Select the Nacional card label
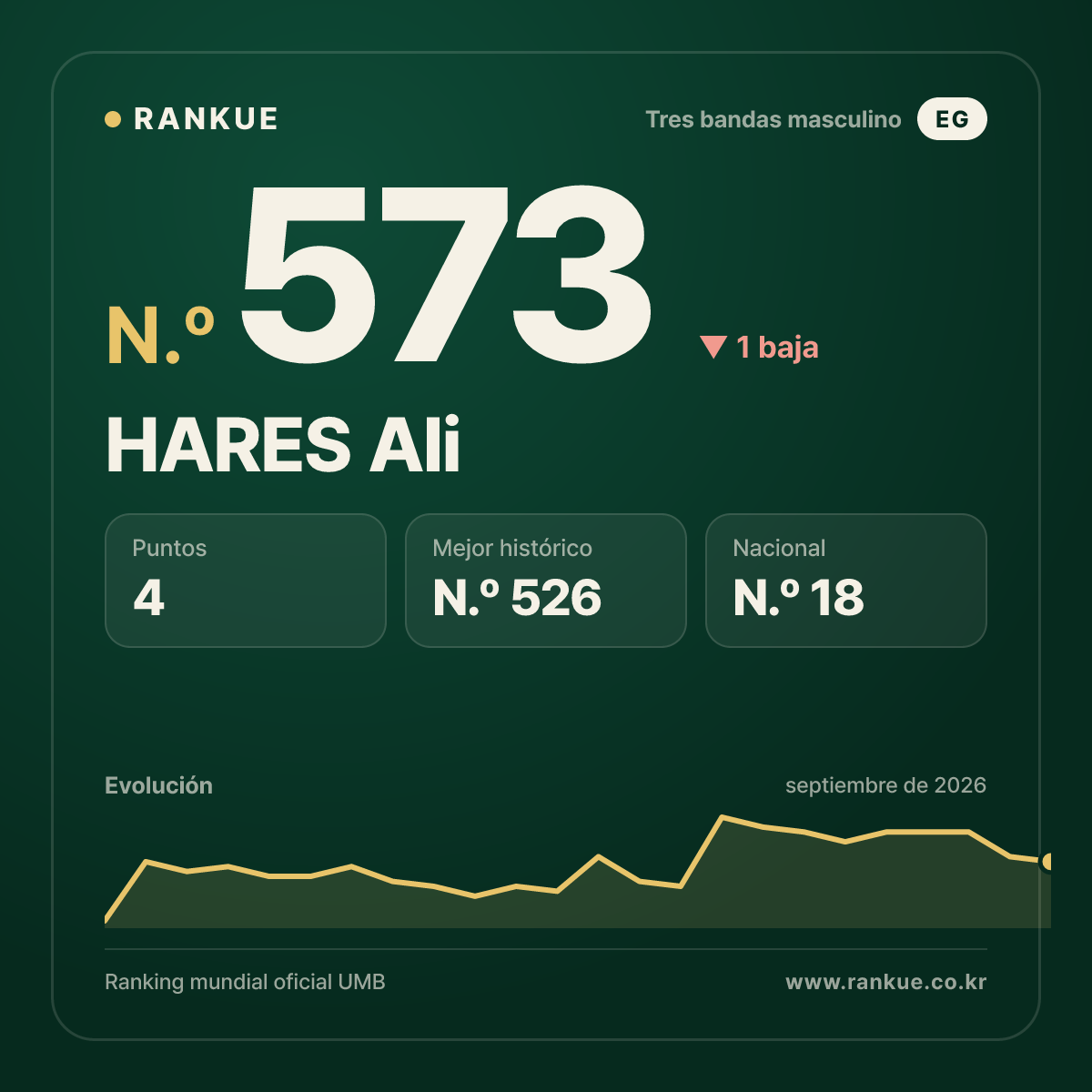1092x1092 pixels. [779, 548]
